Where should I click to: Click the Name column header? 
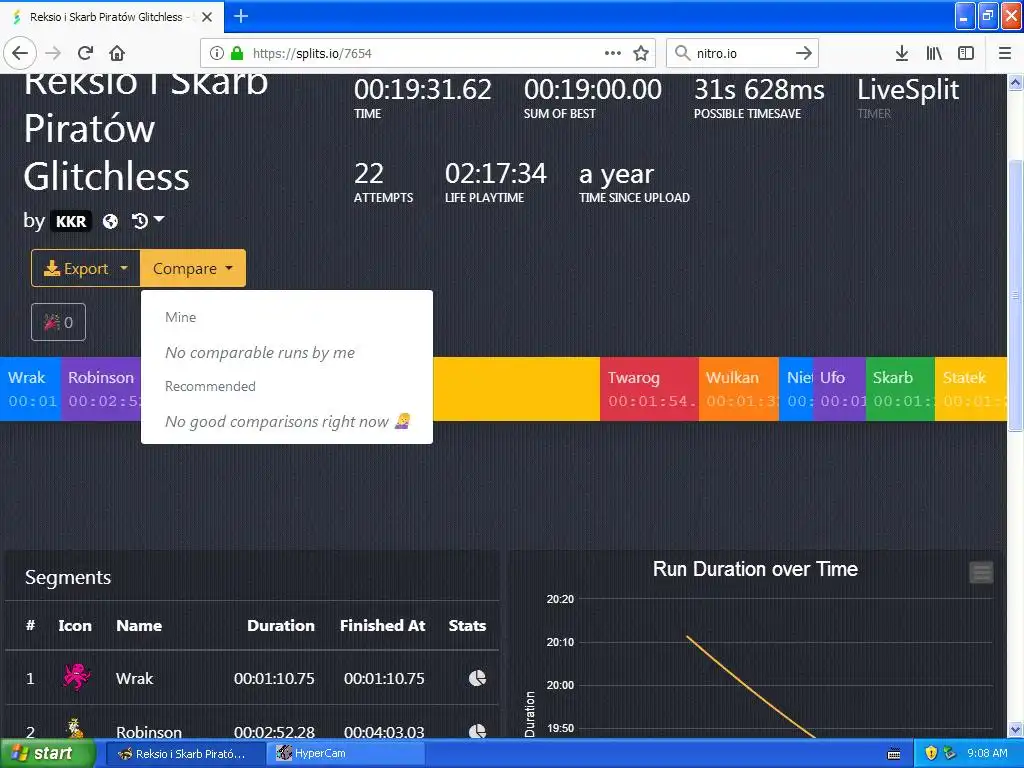point(139,626)
